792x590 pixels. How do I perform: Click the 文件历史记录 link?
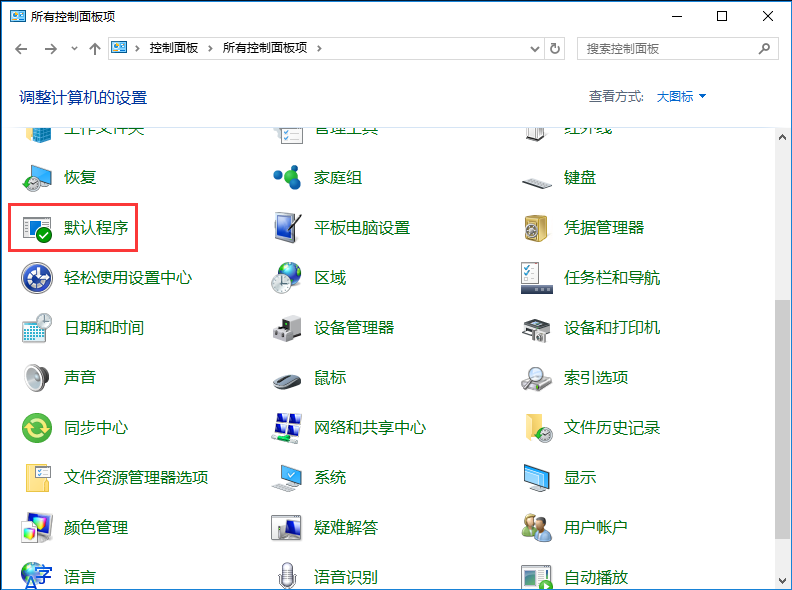tap(612, 428)
